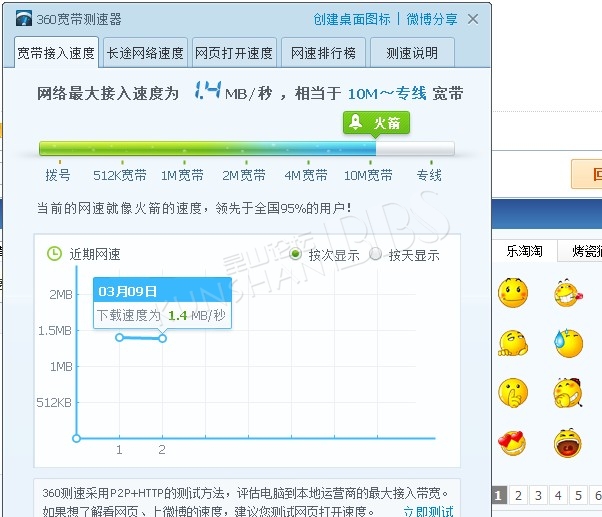This screenshot has height=517, width=602.
Task: Click the 512K宽带 scale label
Action: [120, 175]
